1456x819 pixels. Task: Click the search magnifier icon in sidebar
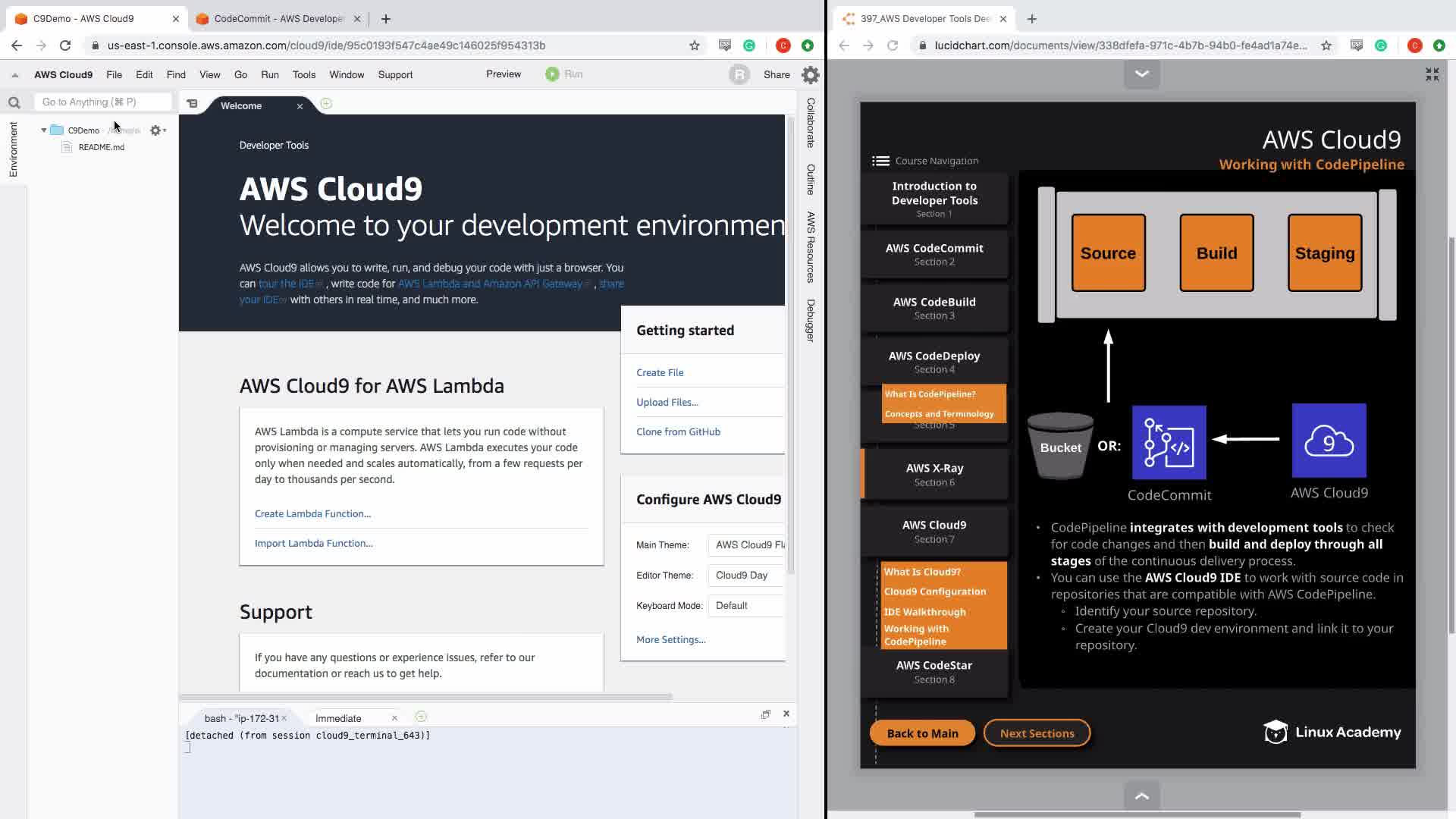click(14, 102)
